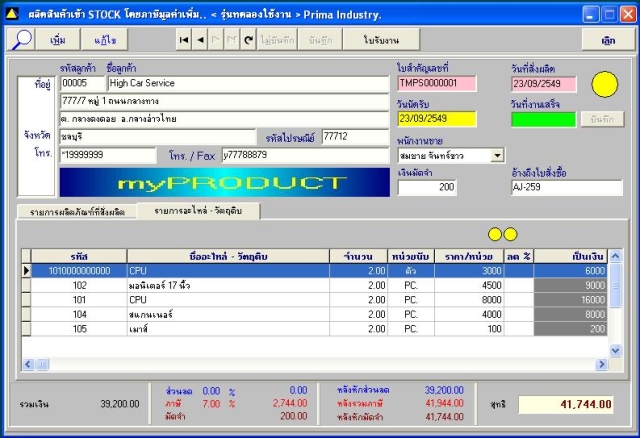Image resolution: width=640 pixels, height=438 pixels.
Task: Go to the first record navigation arrow
Action: tap(184, 40)
